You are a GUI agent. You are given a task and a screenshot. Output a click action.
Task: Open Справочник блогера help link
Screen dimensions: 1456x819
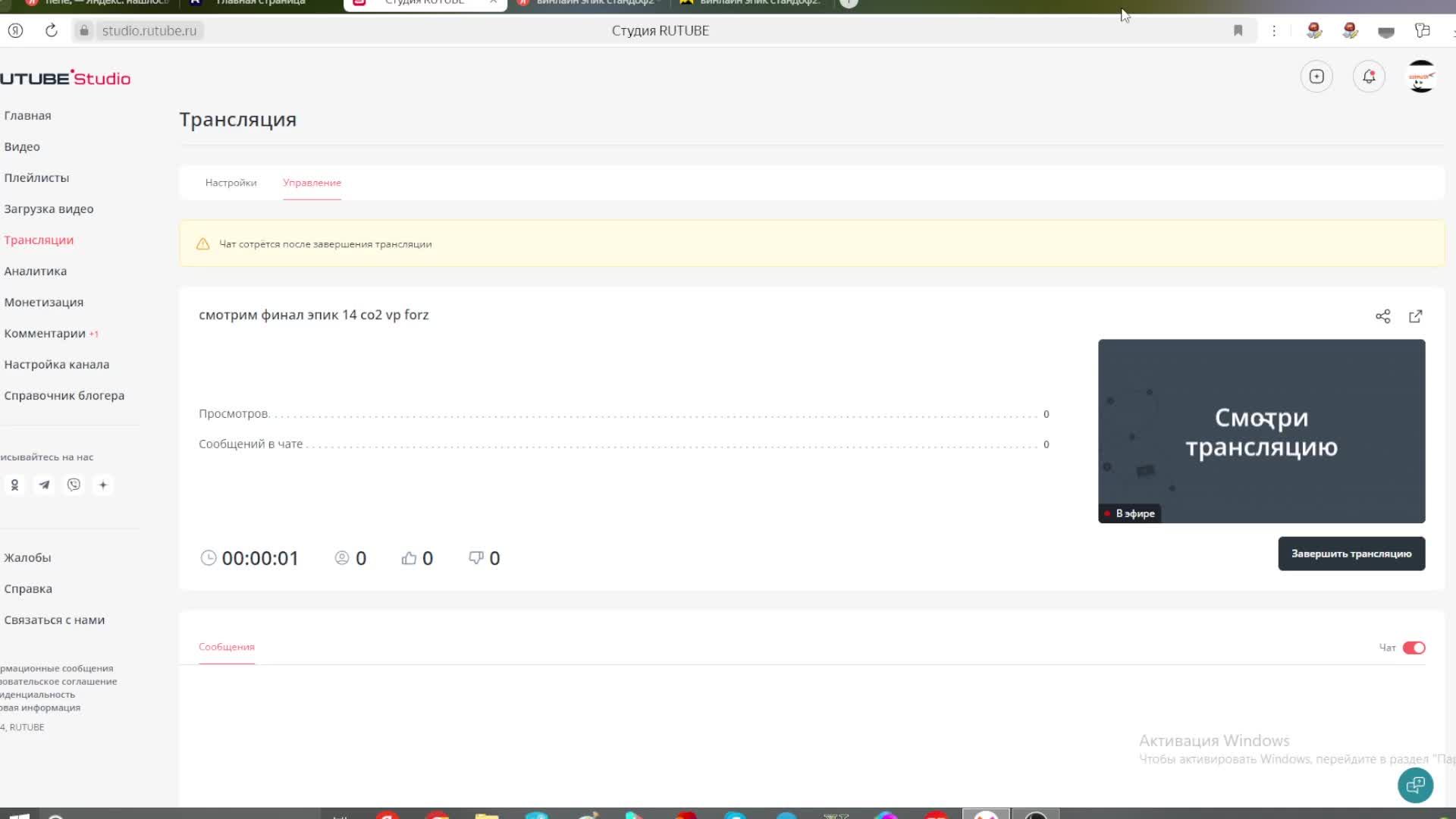(x=64, y=395)
